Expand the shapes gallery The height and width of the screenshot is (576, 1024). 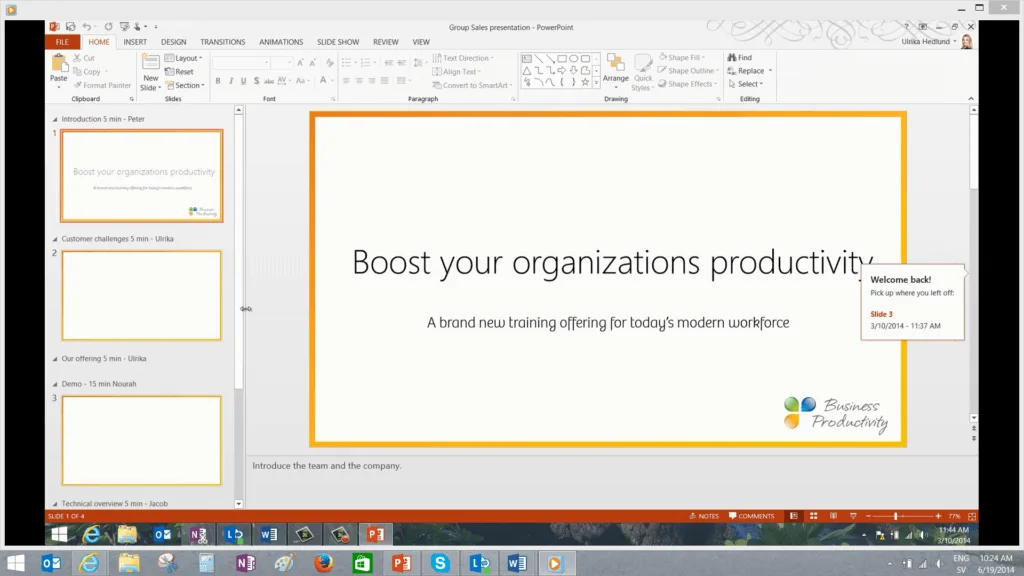click(x=596, y=83)
